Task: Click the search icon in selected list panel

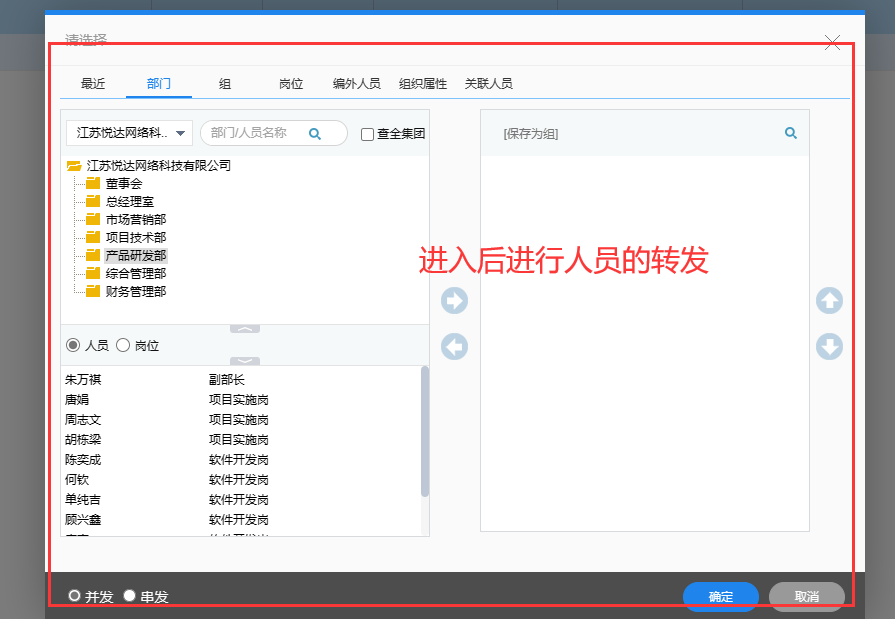Action: tap(790, 133)
